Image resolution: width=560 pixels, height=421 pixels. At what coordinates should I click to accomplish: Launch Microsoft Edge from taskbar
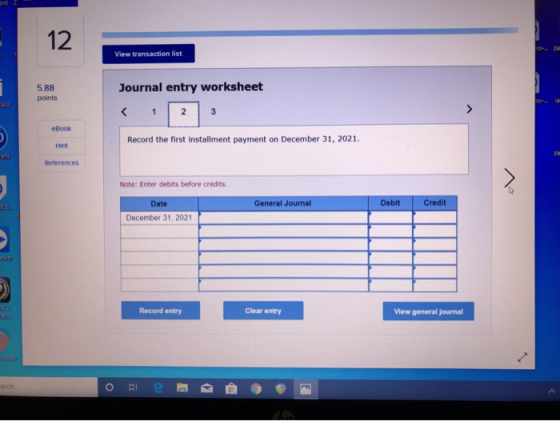click(158, 388)
